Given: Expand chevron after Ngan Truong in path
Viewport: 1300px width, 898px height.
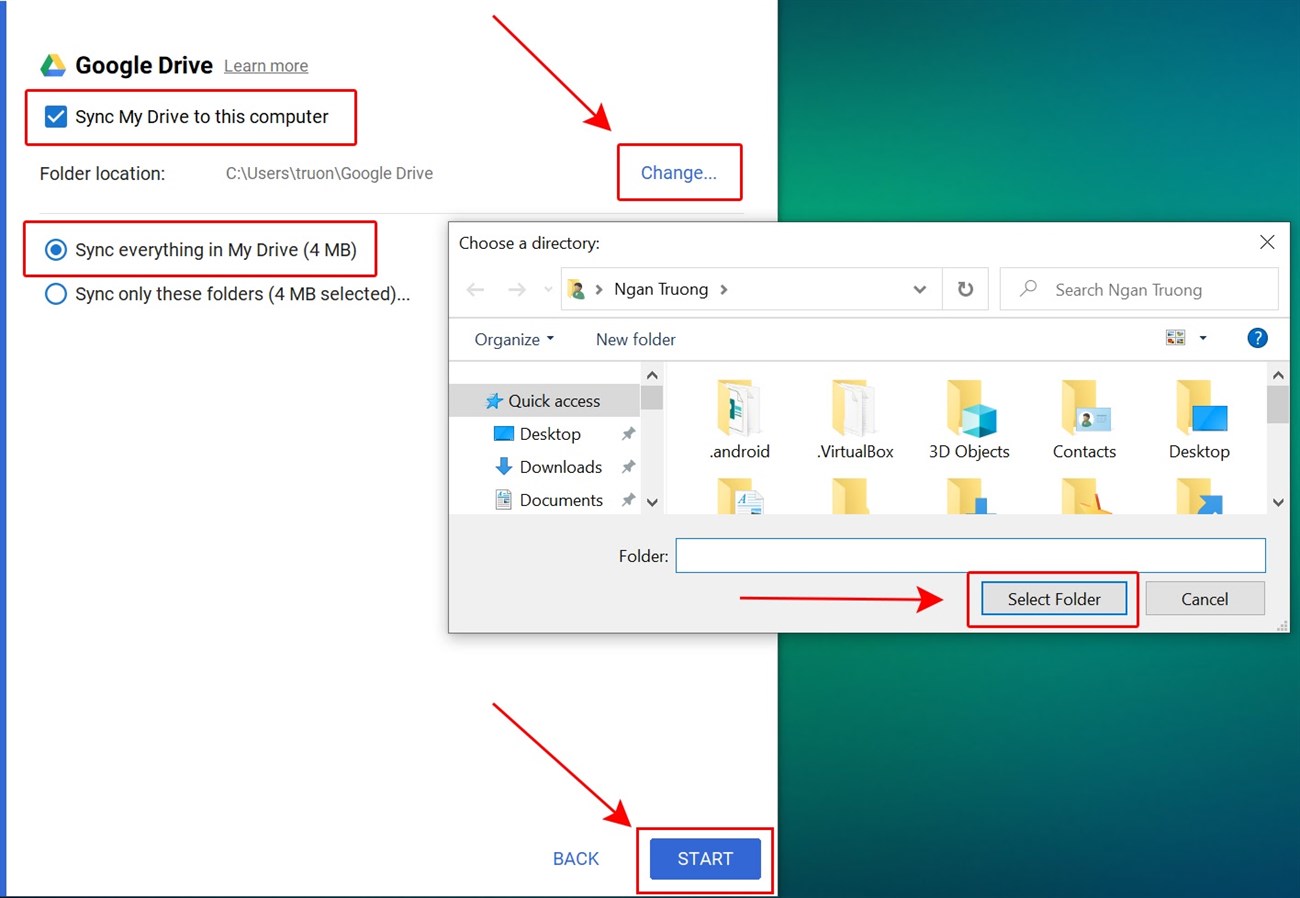Looking at the screenshot, I should coord(724,290).
